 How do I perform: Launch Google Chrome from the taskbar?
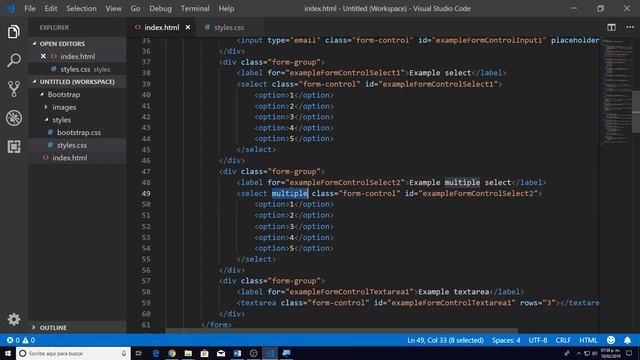[172, 353]
